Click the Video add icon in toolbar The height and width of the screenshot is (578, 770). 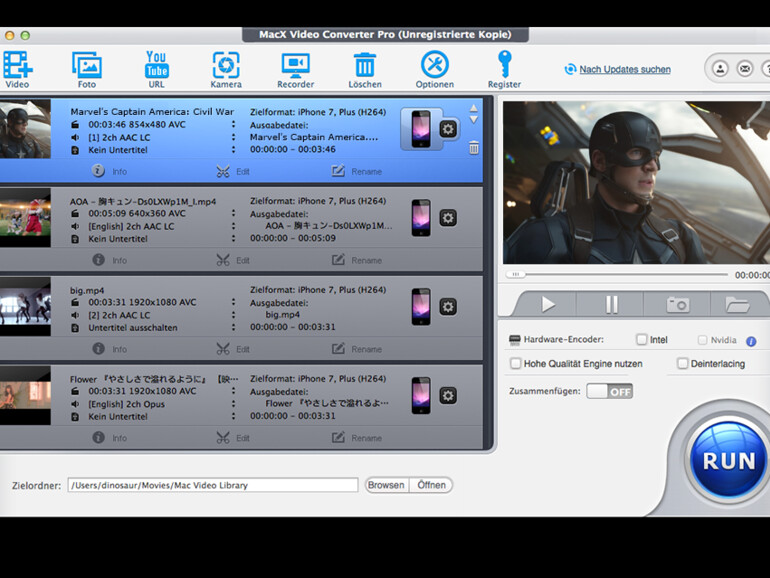(x=17, y=65)
